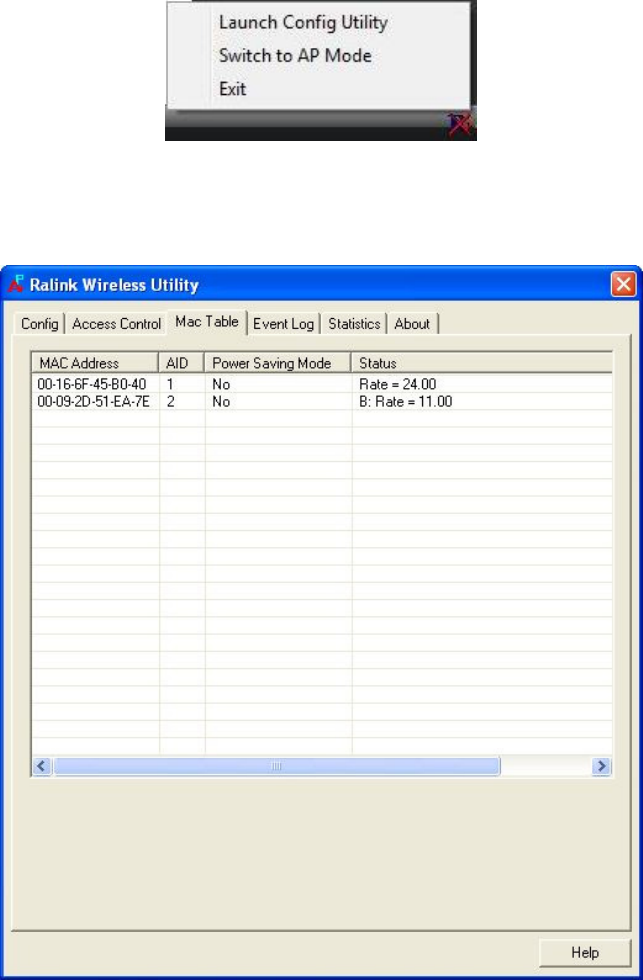Open the Event Log tab
Viewport: 643px width, 980px height.
(283, 324)
